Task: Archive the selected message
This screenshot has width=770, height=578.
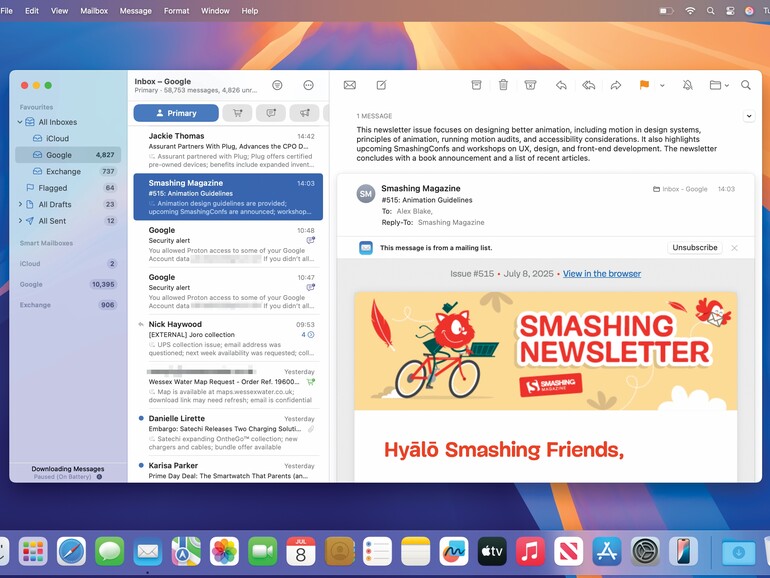Action: (x=476, y=85)
